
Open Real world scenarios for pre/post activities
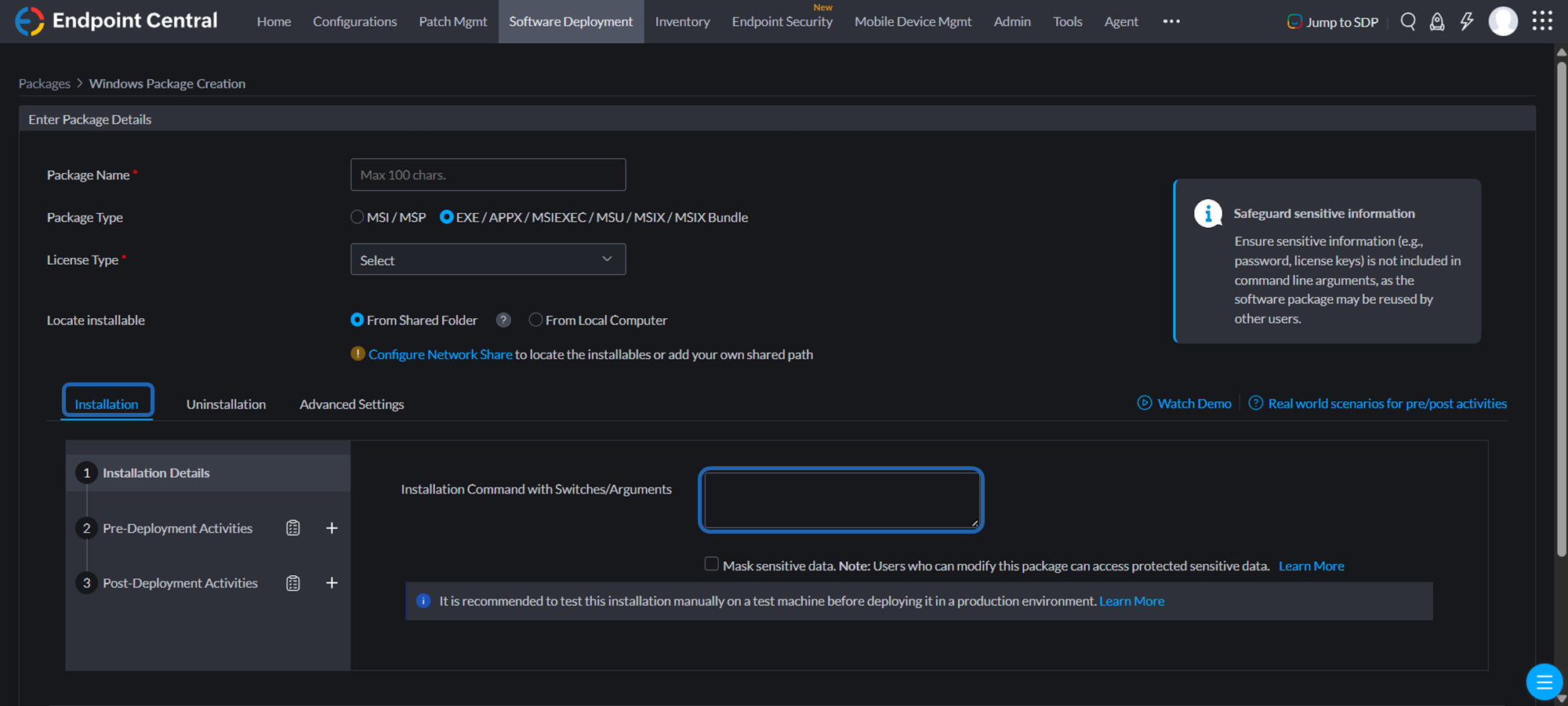tap(1388, 404)
